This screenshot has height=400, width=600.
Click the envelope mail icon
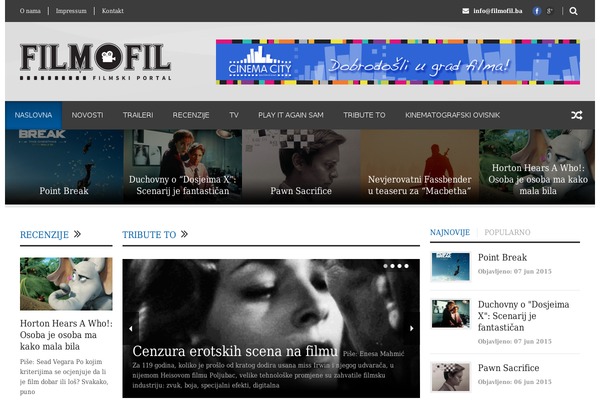click(466, 11)
